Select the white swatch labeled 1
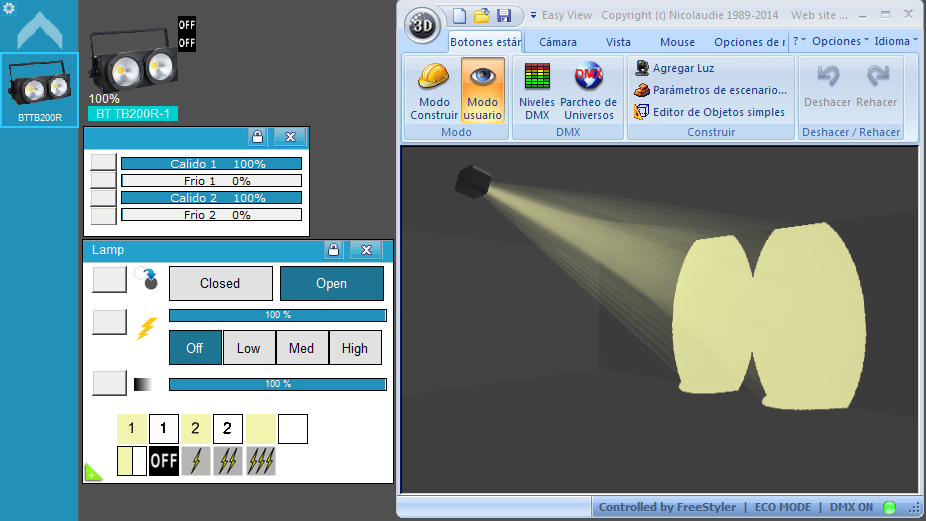The height and width of the screenshot is (521, 926). pyautogui.click(x=164, y=429)
